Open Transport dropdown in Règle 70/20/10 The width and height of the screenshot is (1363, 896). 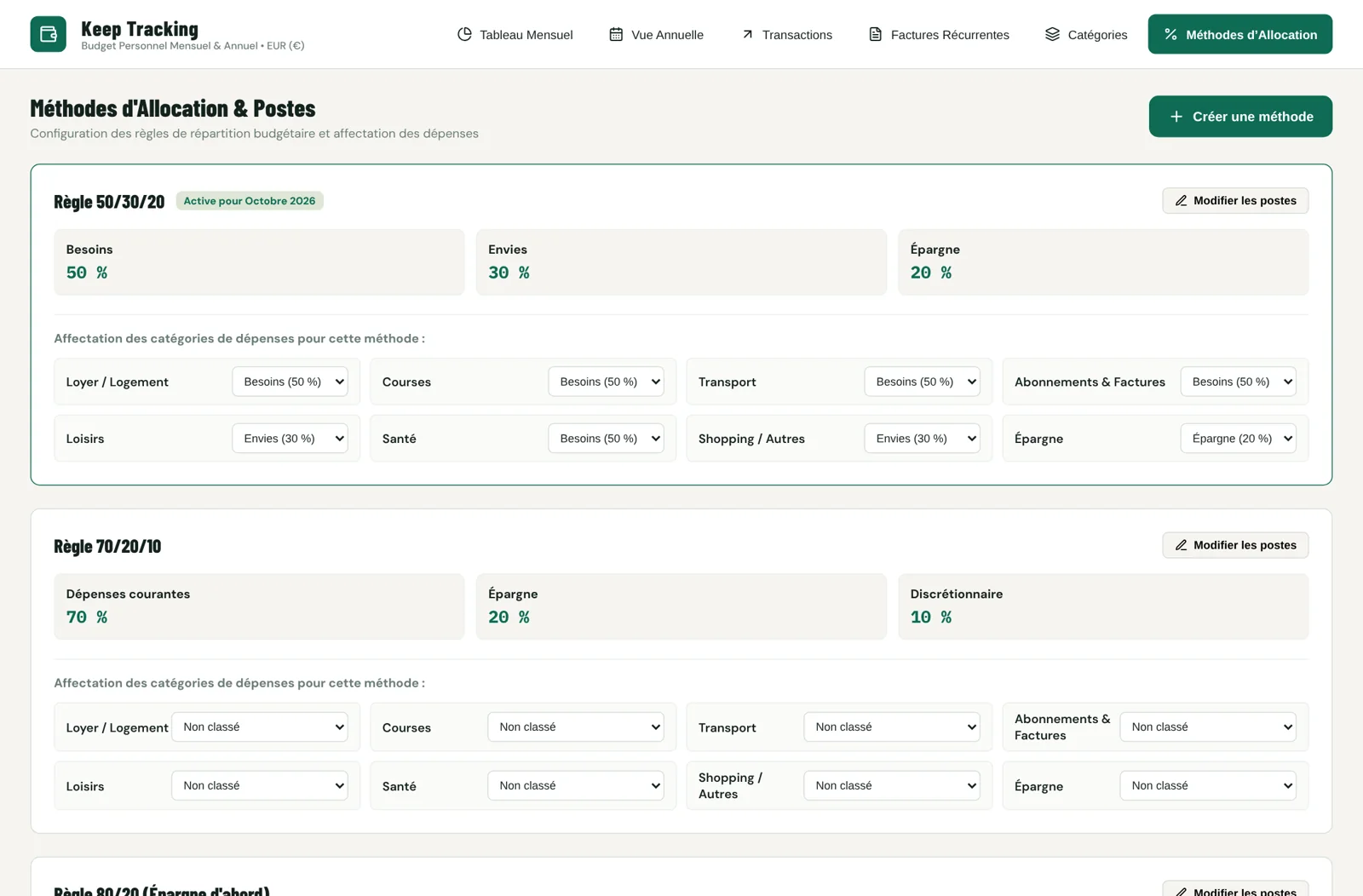892,727
